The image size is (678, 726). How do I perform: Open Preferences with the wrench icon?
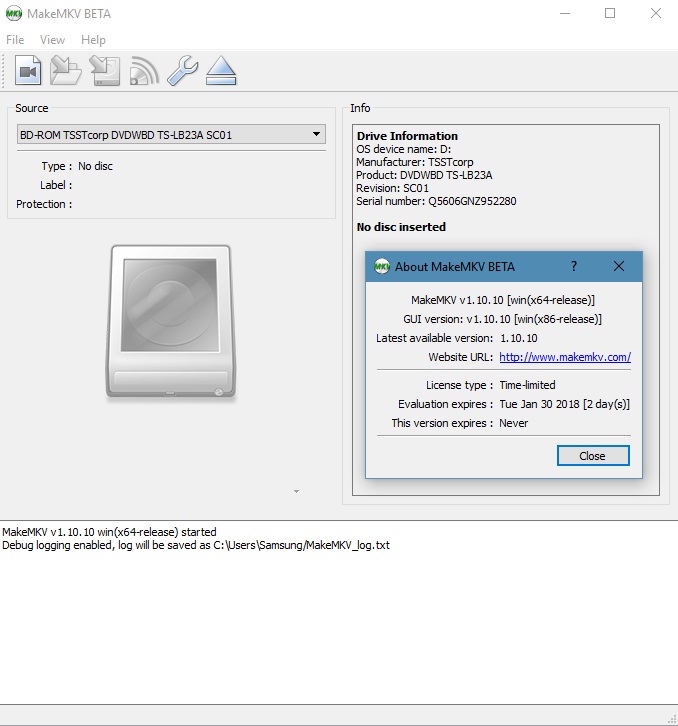182,70
